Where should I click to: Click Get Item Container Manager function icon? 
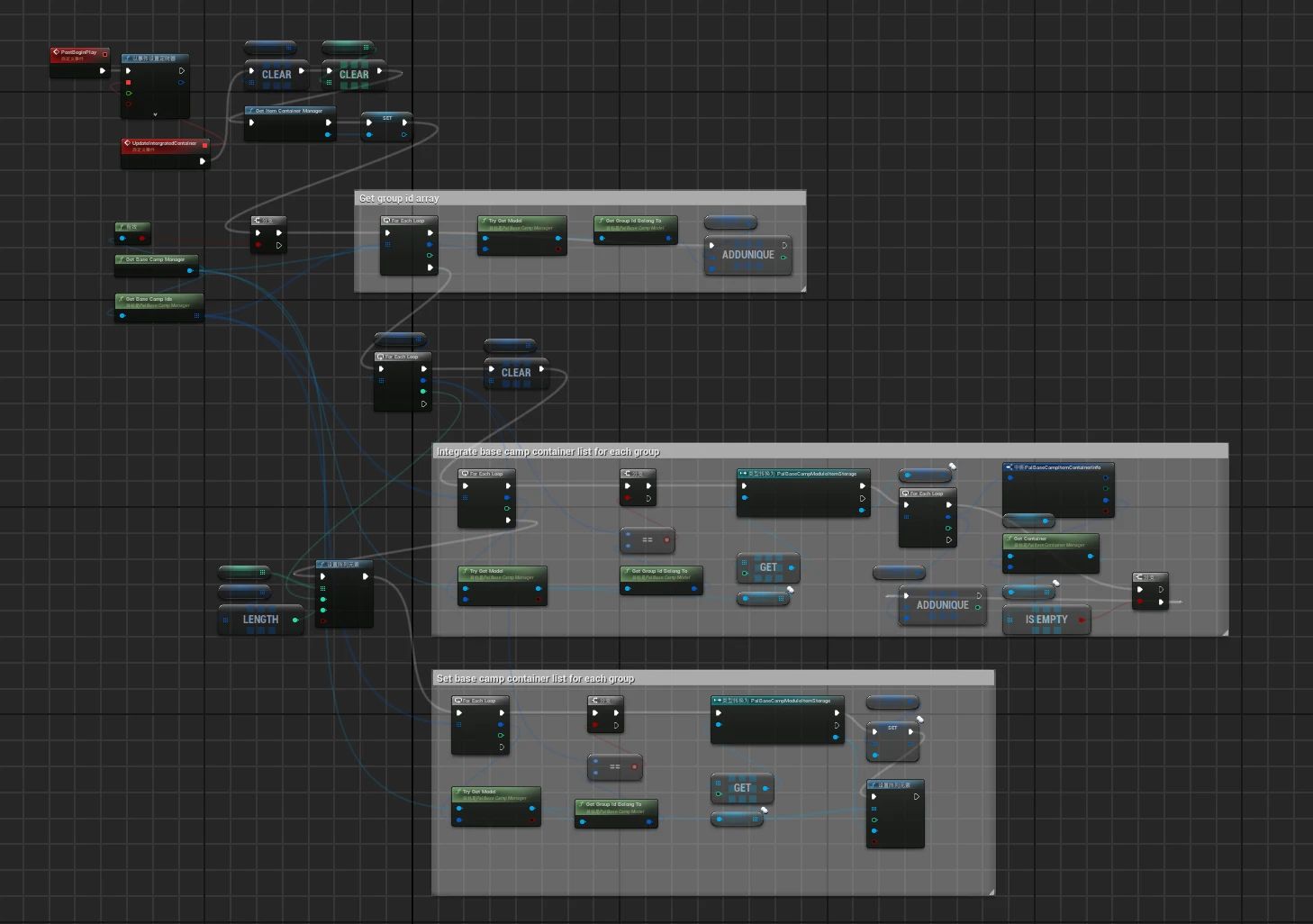coord(250,111)
